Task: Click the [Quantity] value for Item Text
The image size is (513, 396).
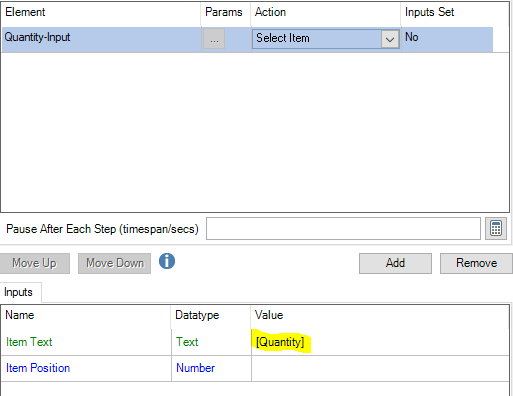Action: point(280,342)
